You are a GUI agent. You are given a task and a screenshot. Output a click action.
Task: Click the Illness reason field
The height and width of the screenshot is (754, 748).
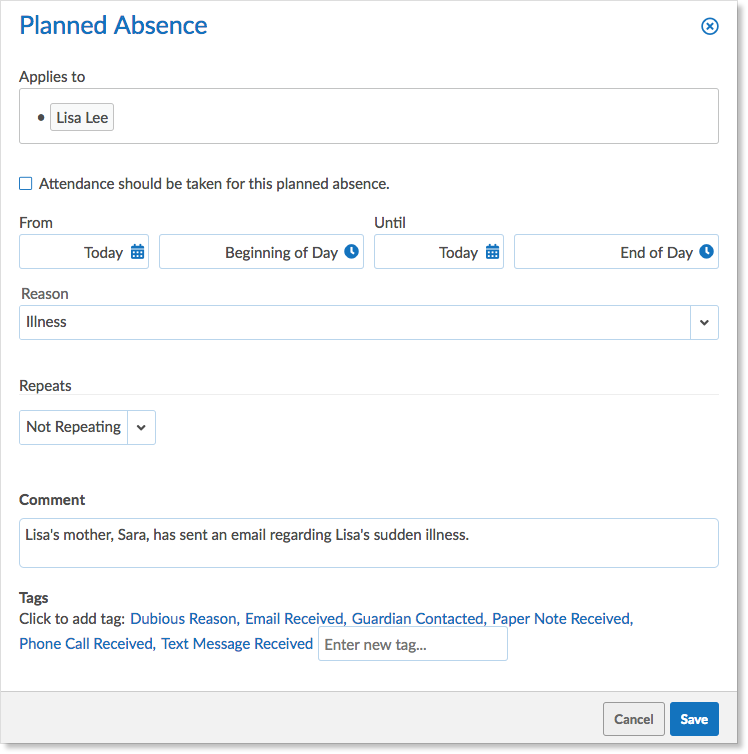355,322
